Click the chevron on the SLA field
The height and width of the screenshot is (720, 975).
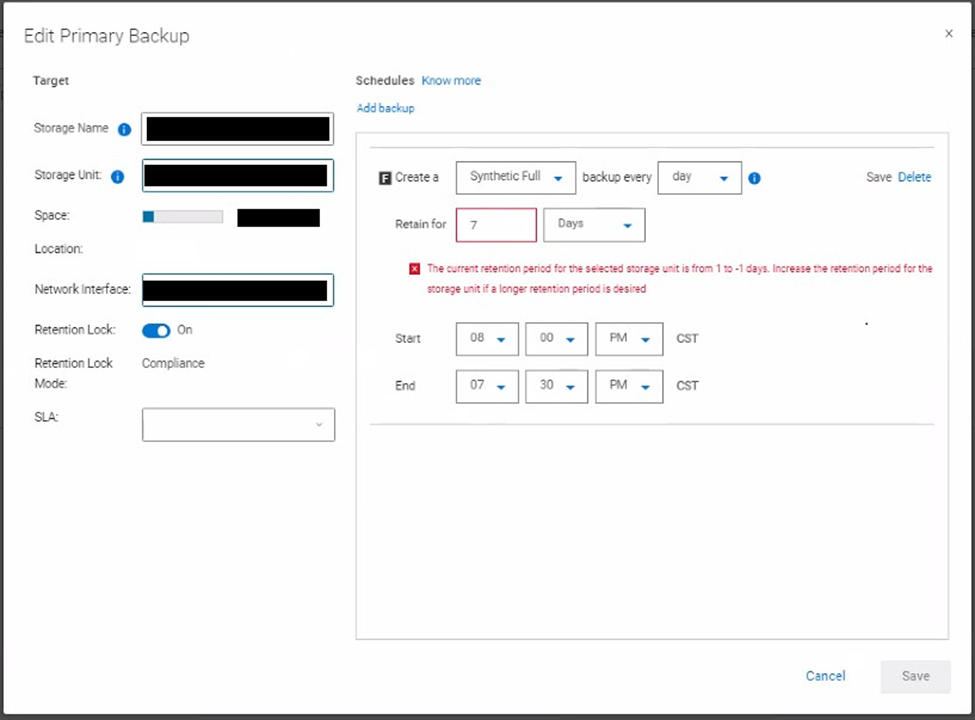click(x=319, y=424)
